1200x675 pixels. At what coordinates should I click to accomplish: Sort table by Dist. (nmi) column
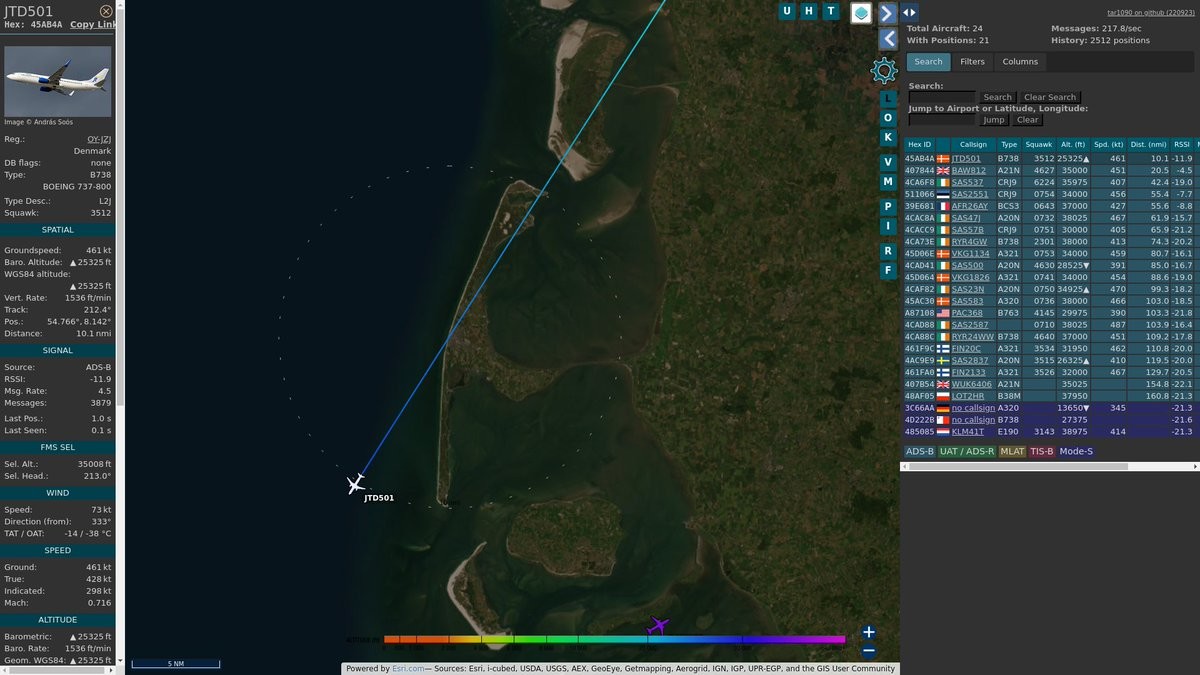pyautogui.click(x=1149, y=145)
